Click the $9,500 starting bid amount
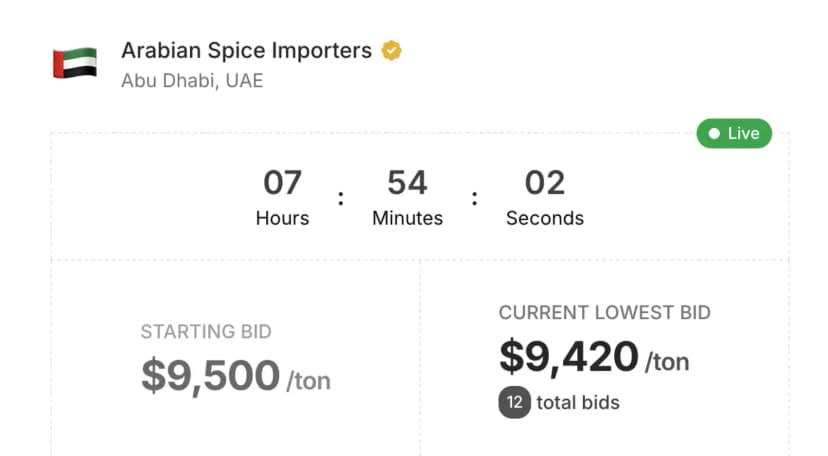This screenshot has width=828, height=456. [210, 376]
